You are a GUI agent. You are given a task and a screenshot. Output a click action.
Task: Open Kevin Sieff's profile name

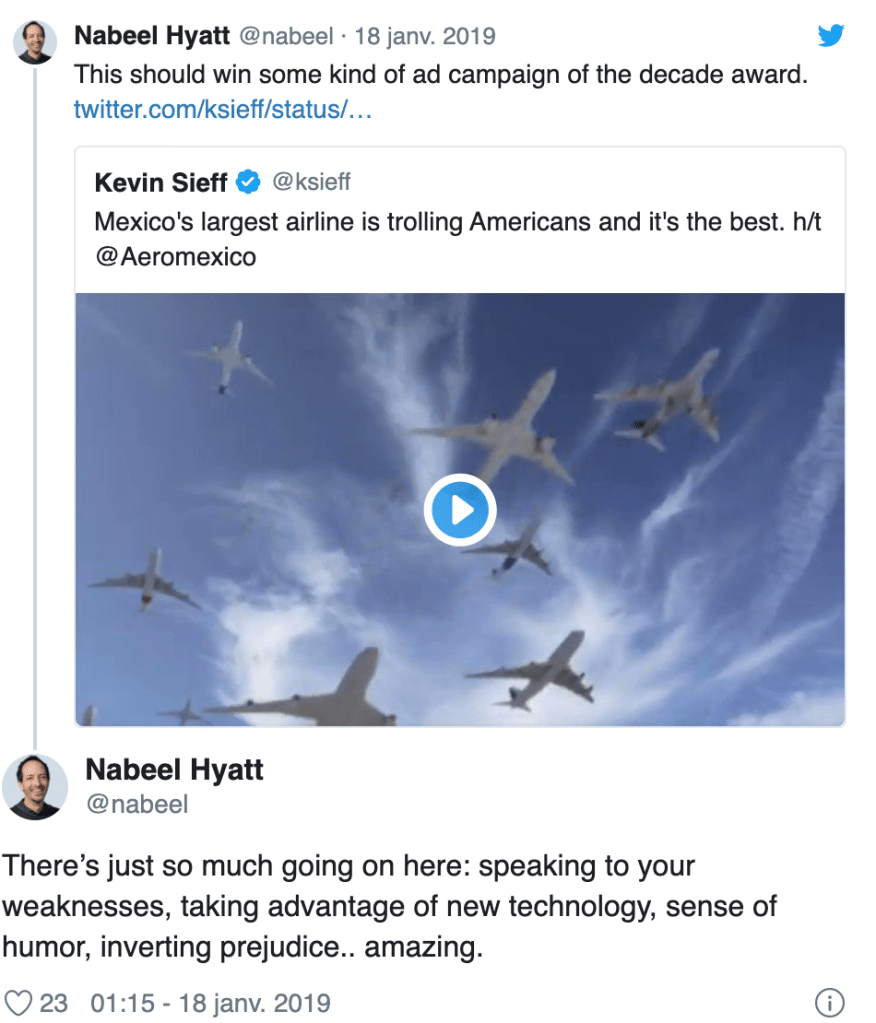coord(161,183)
